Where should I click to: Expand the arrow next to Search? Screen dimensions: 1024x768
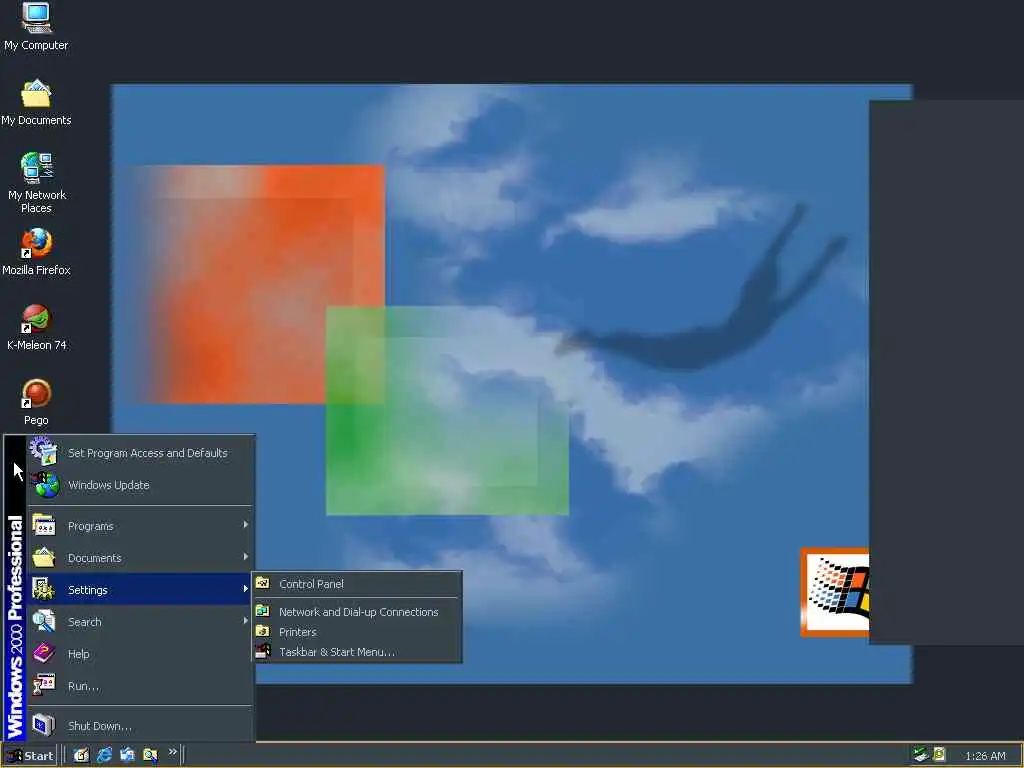[246, 620]
